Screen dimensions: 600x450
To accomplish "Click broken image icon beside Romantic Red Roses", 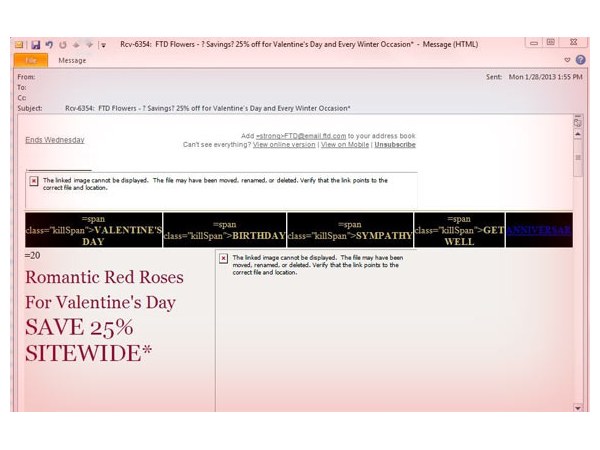I will click(x=223, y=259).
